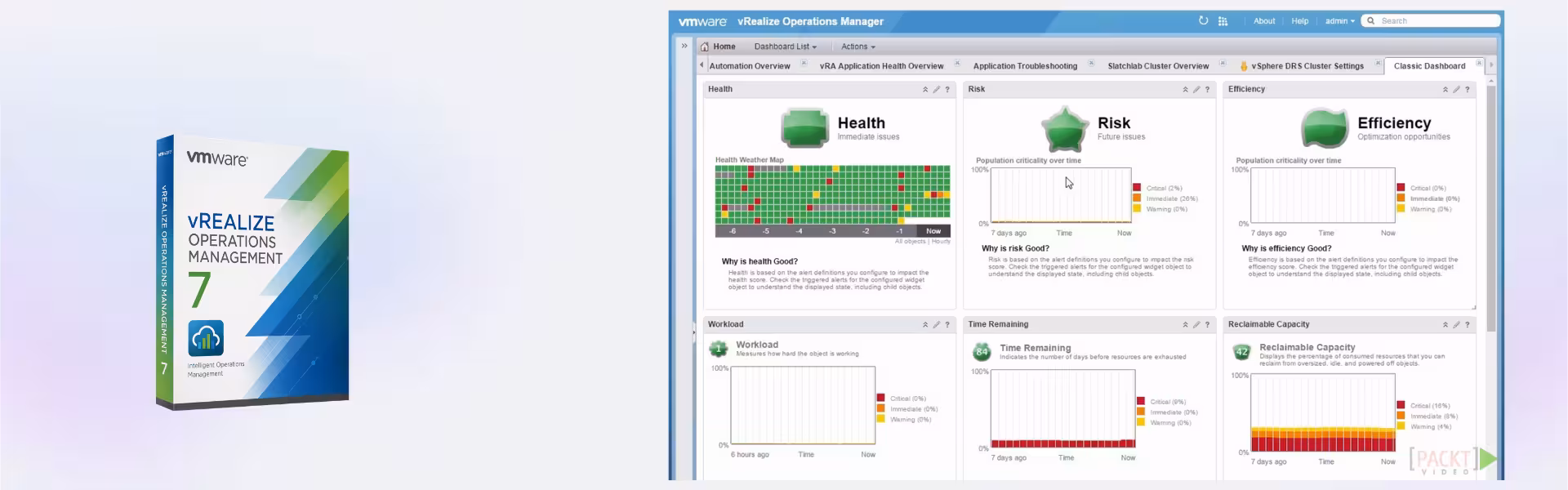Screen dimensions: 1568x490
Task: Click the refresh icon in the header
Action: [x=1203, y=21]
